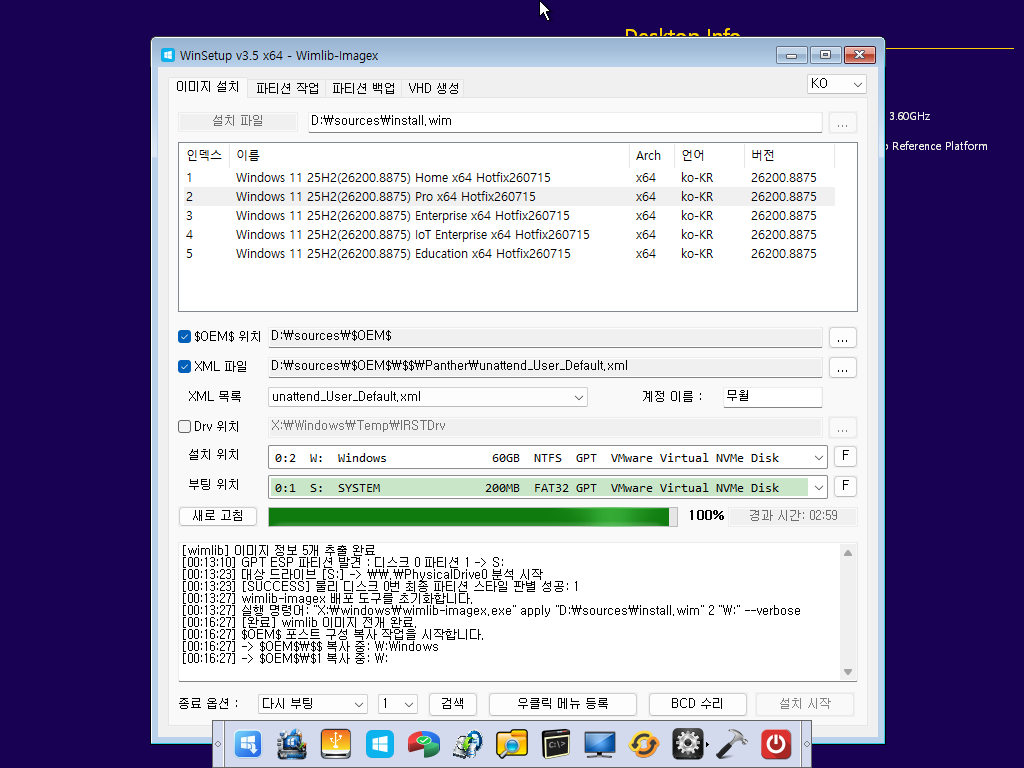Select the Windows 11 IoT Enterprise row
The width and height of the screenshot is (1024, 768).
(x=509, y=234)
